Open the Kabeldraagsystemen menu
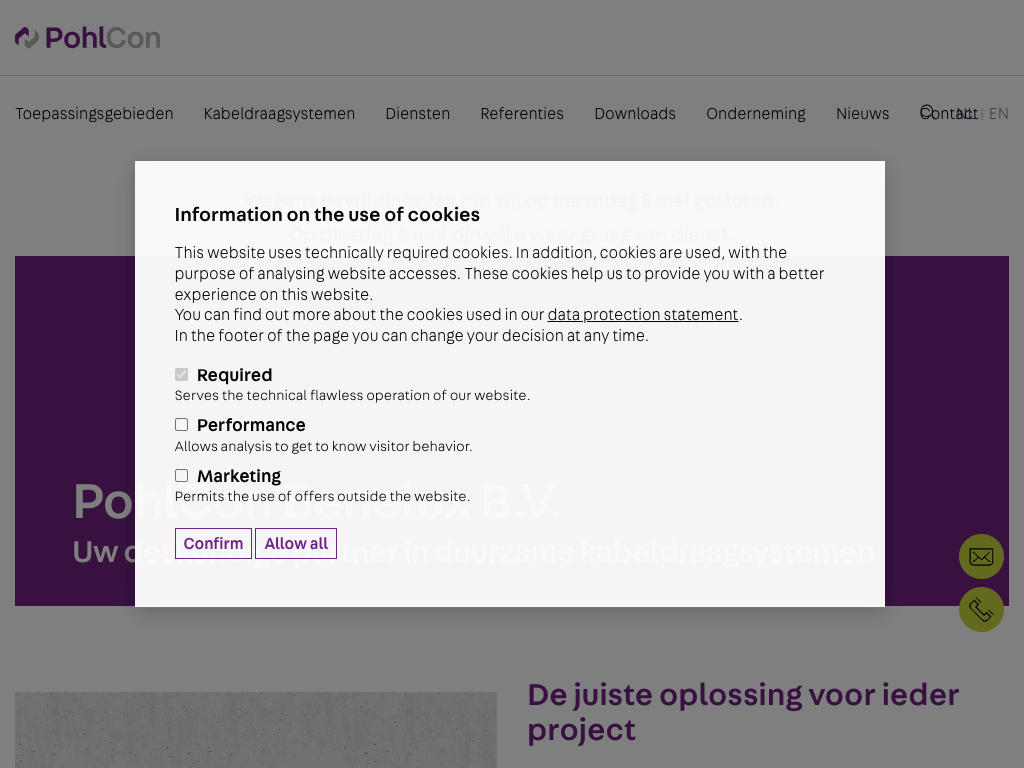This screenshot has width=1024, height=768. click(x=279, y=114)
